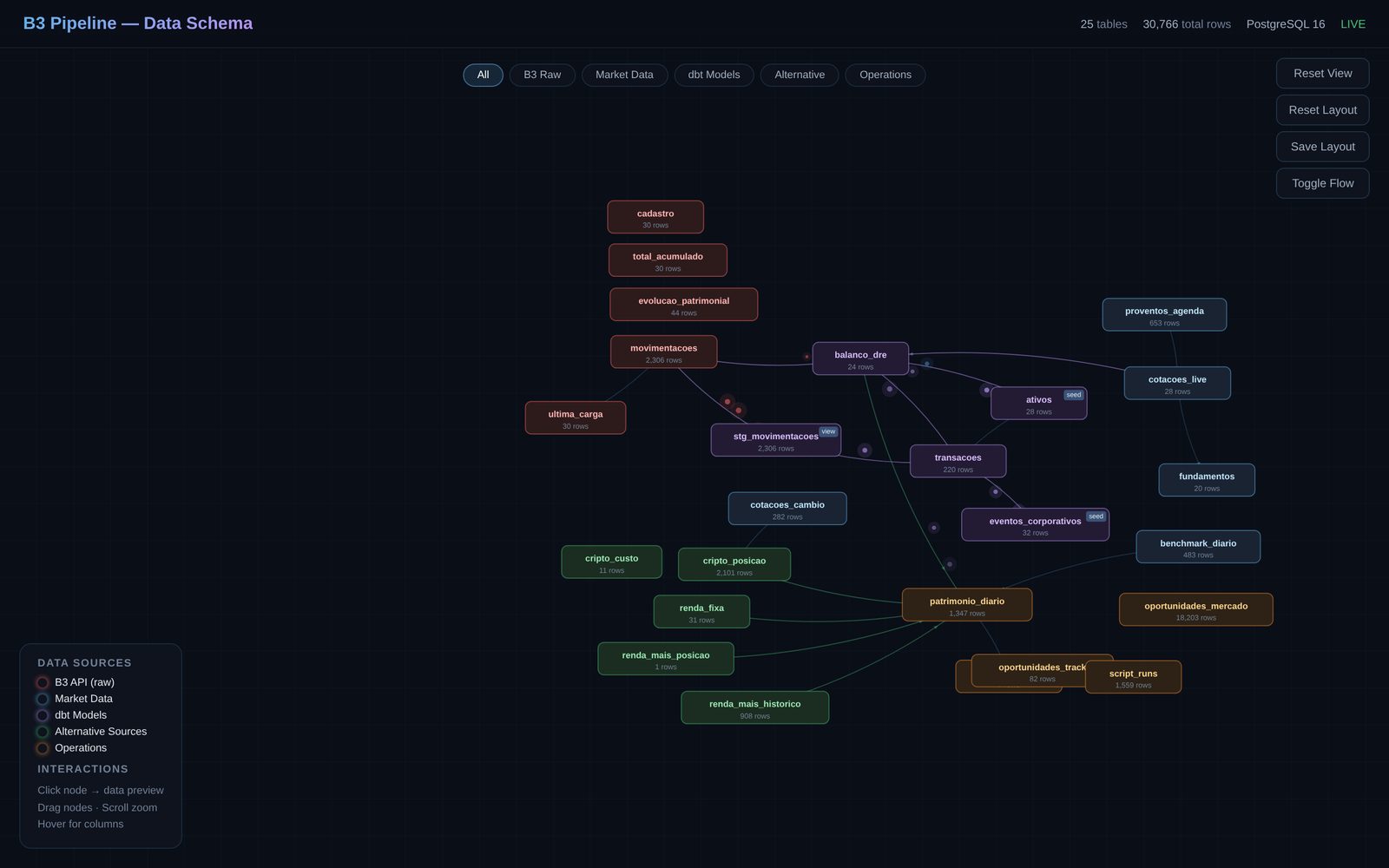This screenshot has height=868, width=1389.
Task: Filter by B3 Raw
Action: coord(542,75)
